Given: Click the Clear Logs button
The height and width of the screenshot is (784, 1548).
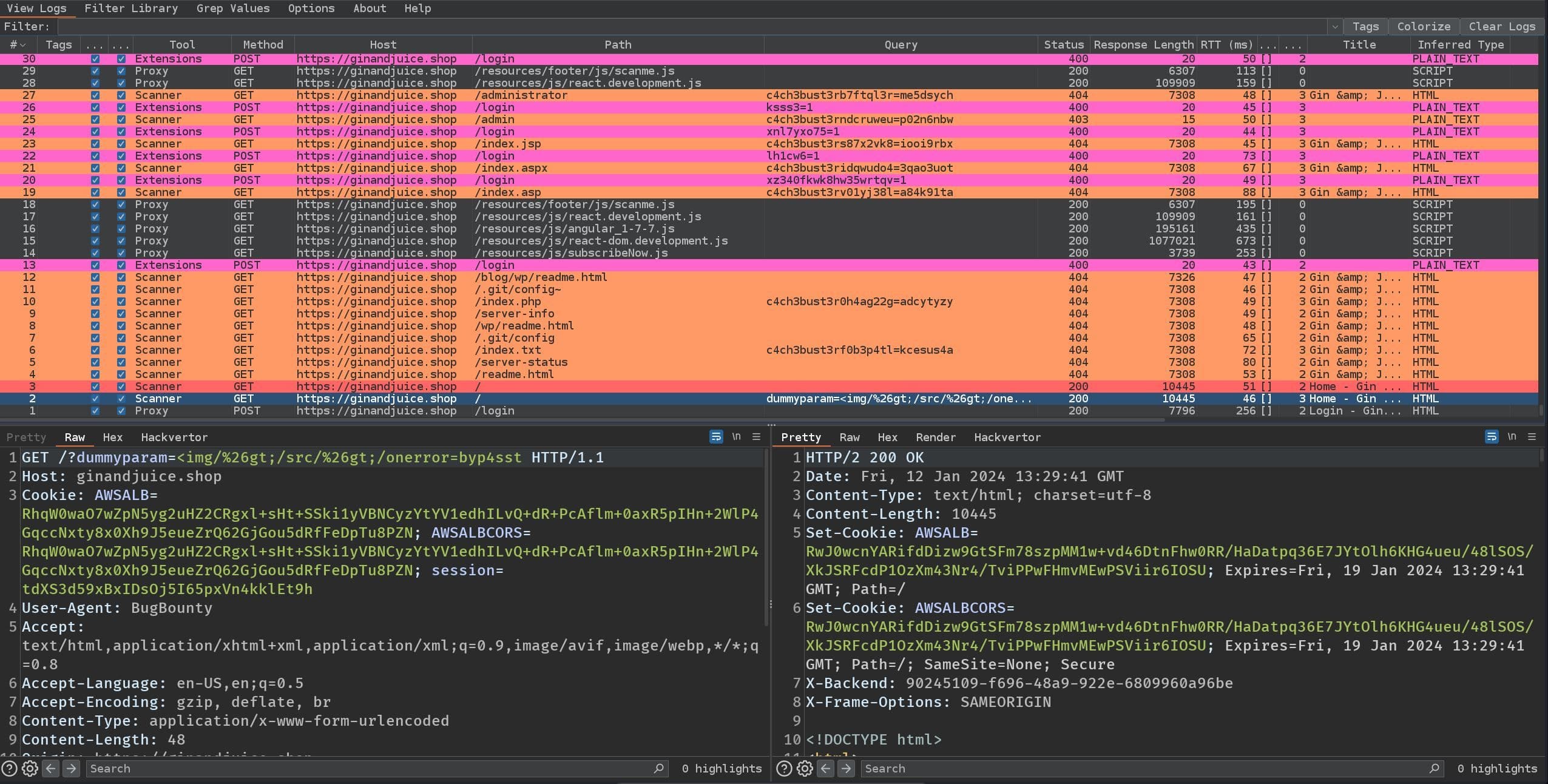Looking at the screenshot, I should click(x=1502, y=26).
